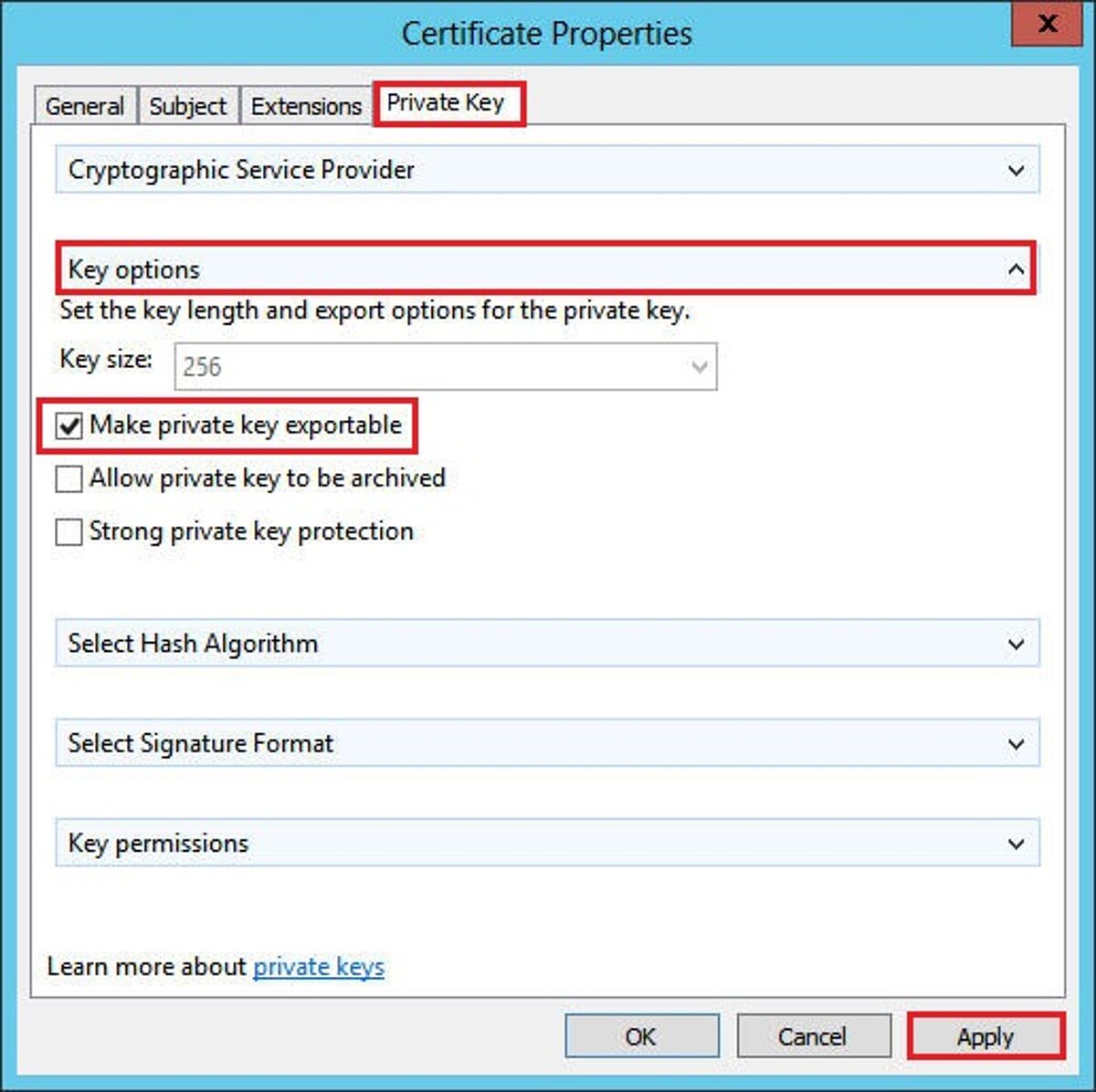Collapse the Key options section chevron
Screen dimensions: 1096x1092
coord(1016,269)
